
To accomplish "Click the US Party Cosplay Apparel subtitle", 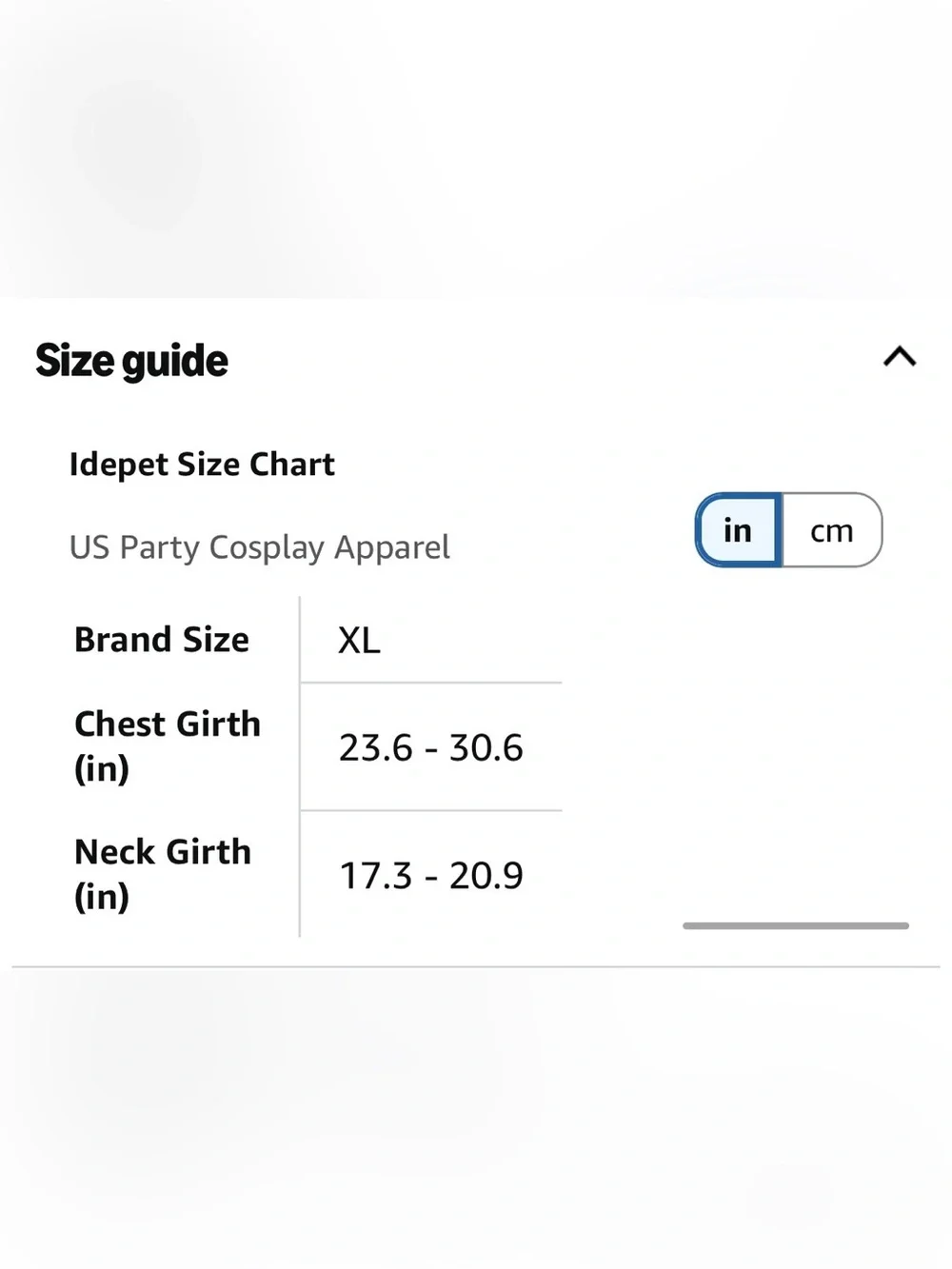I will point(259,547).
